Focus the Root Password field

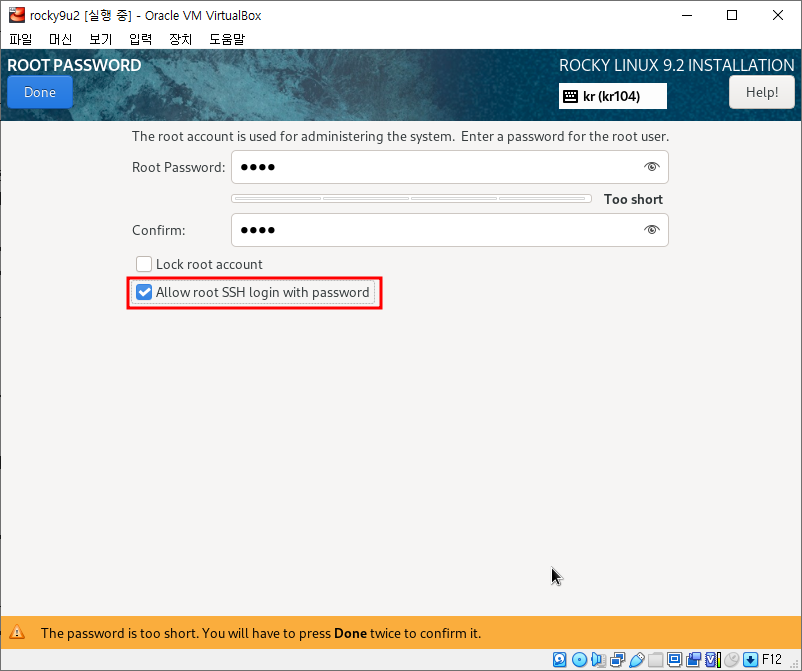(450, 167)
